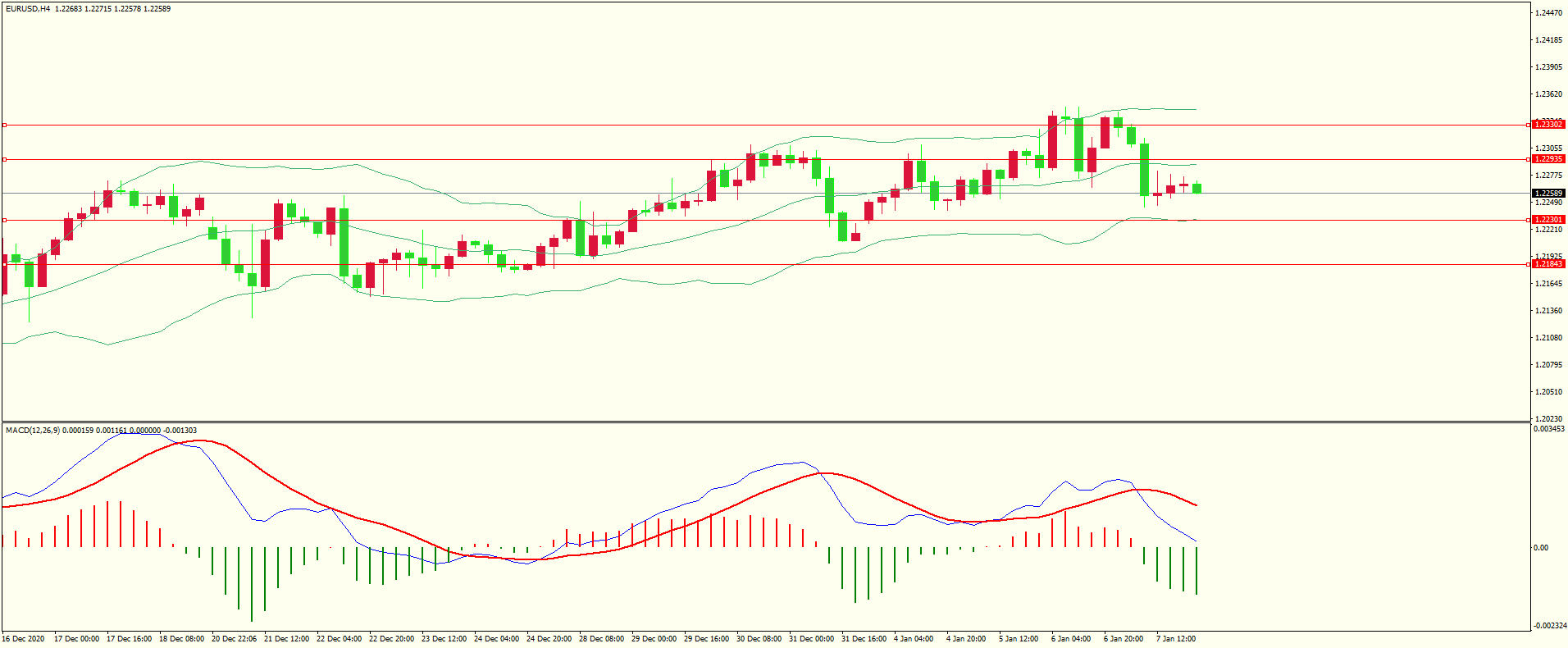Click the 1.20230 value on price scale

(x=1548, y=419)
